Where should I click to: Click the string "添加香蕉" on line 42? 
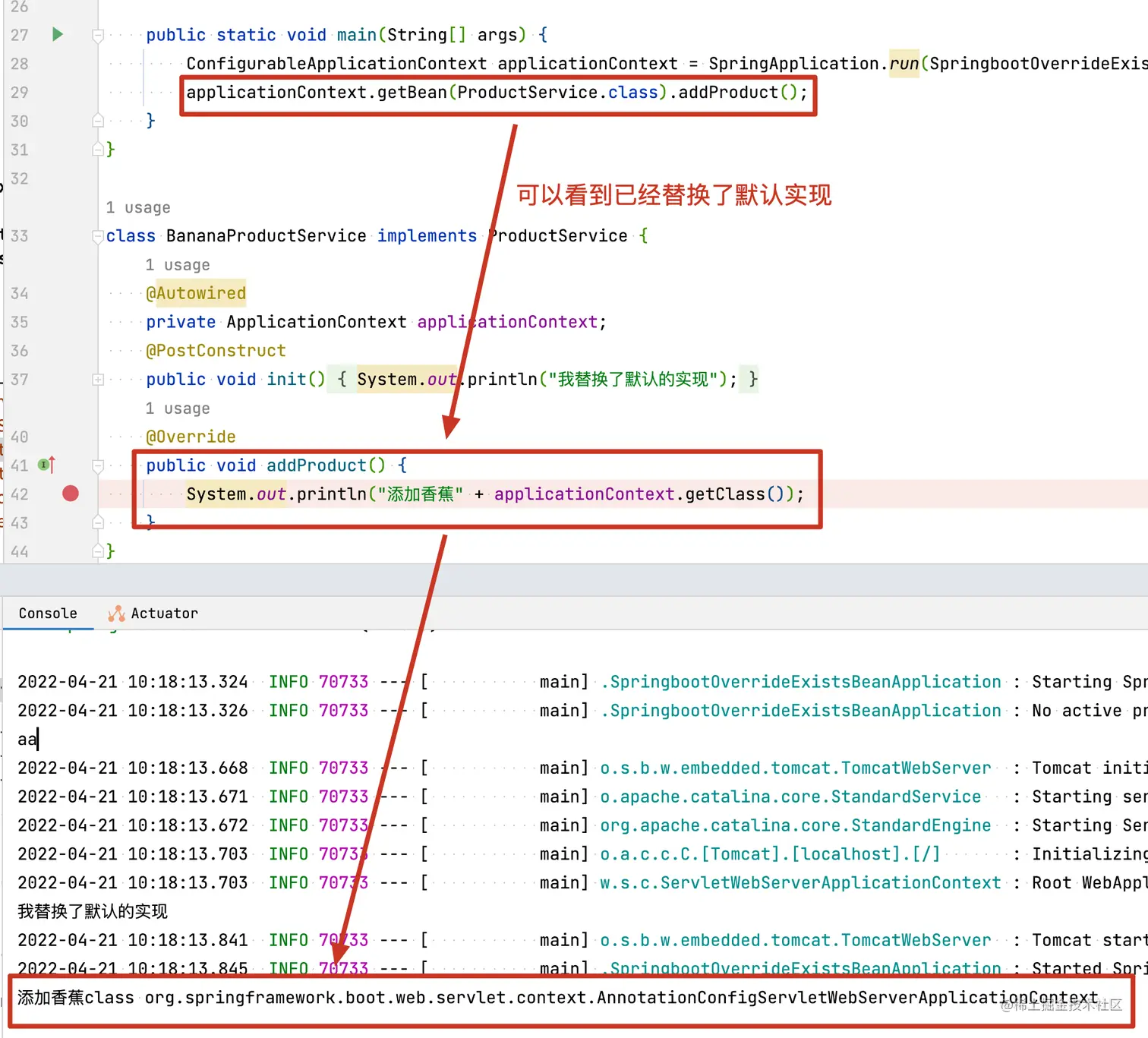(420, 494)
